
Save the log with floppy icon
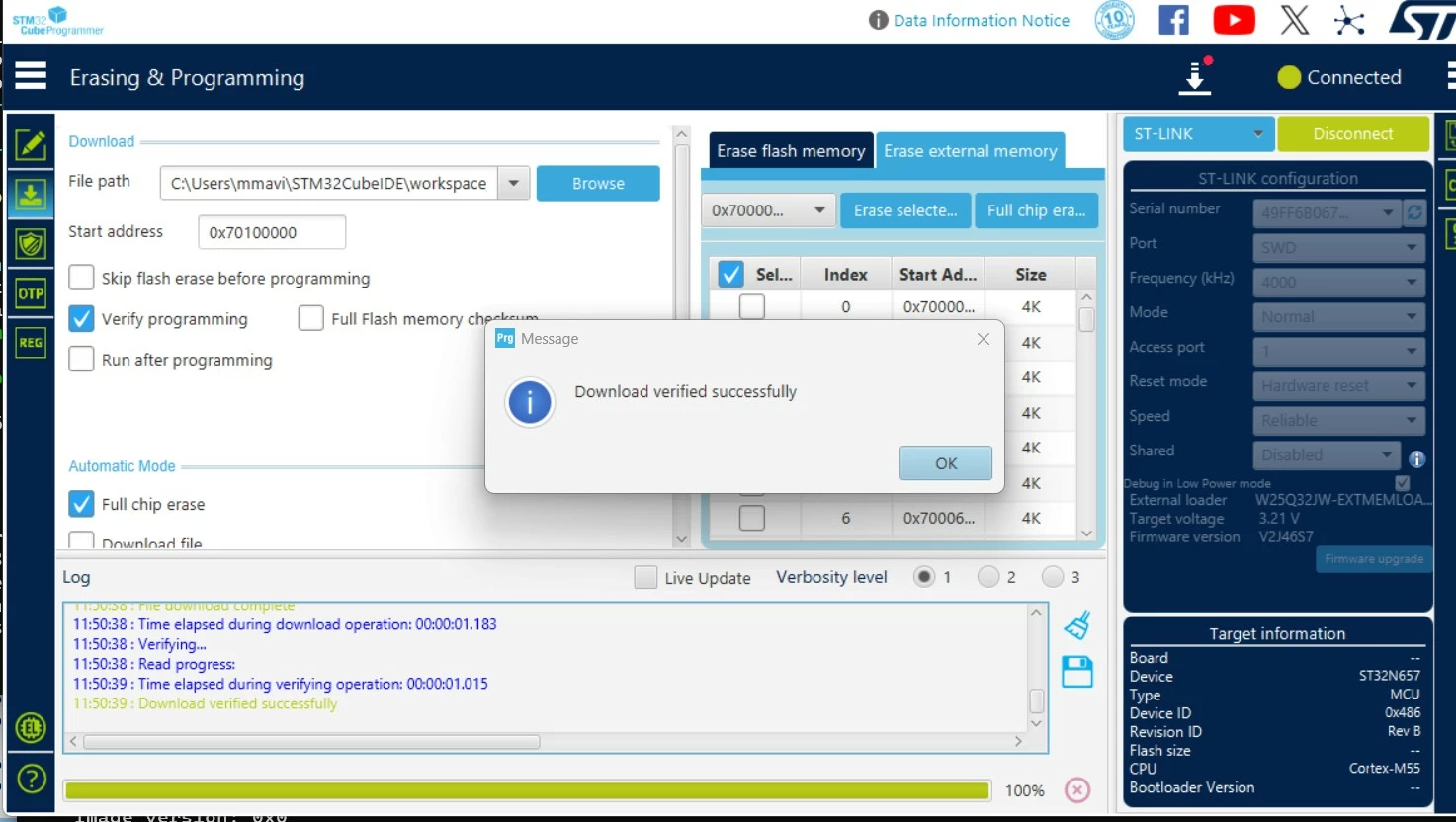coord(1077,672)
